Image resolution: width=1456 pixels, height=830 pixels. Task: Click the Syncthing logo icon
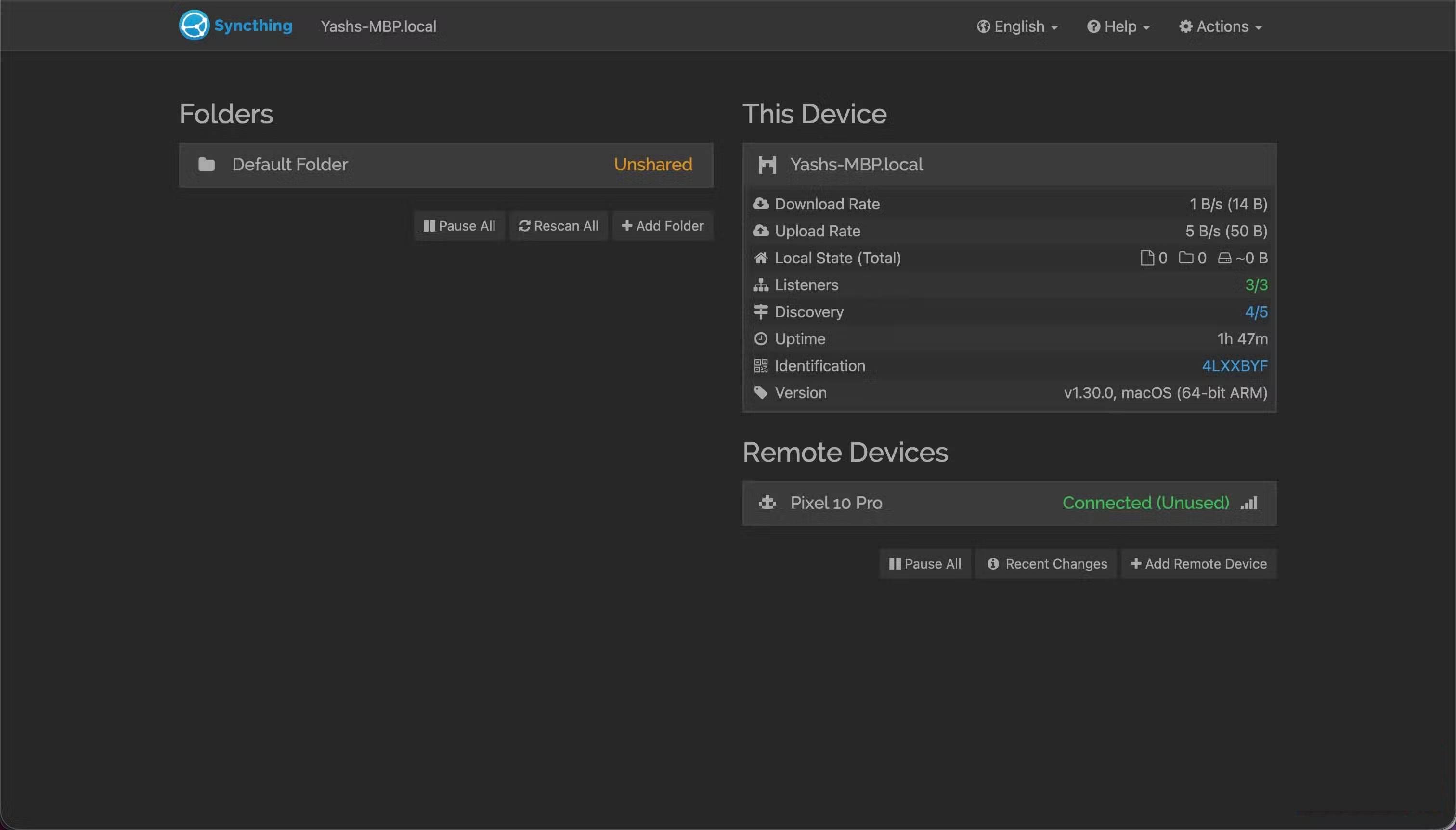pos(195,25)
